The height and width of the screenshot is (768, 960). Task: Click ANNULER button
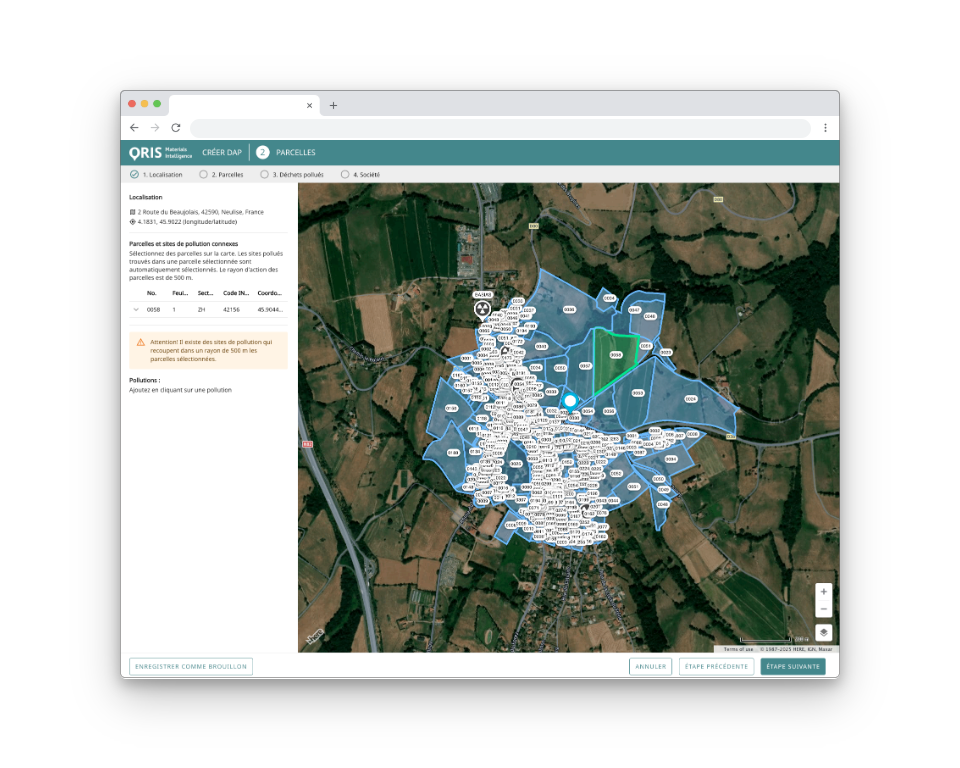pos(650,666)
